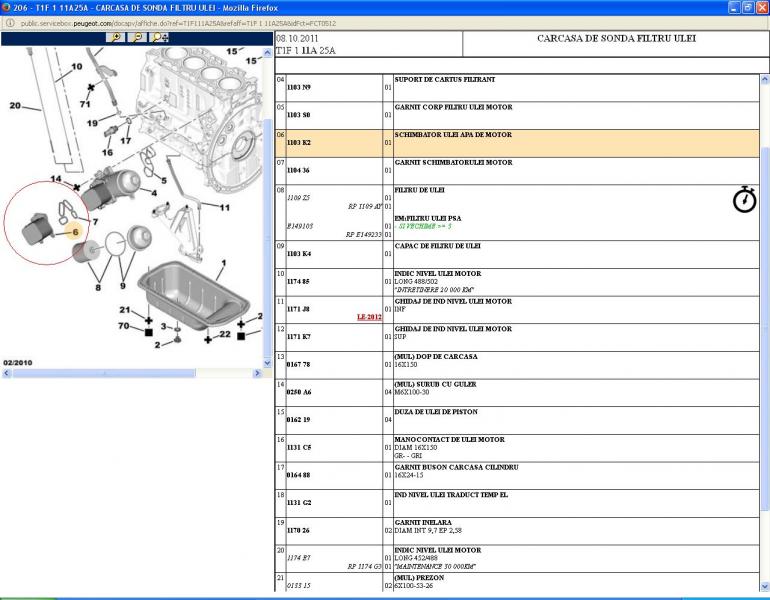Zoom in on the parts diagram
This screenshot has width=770, height=600.
116,37
